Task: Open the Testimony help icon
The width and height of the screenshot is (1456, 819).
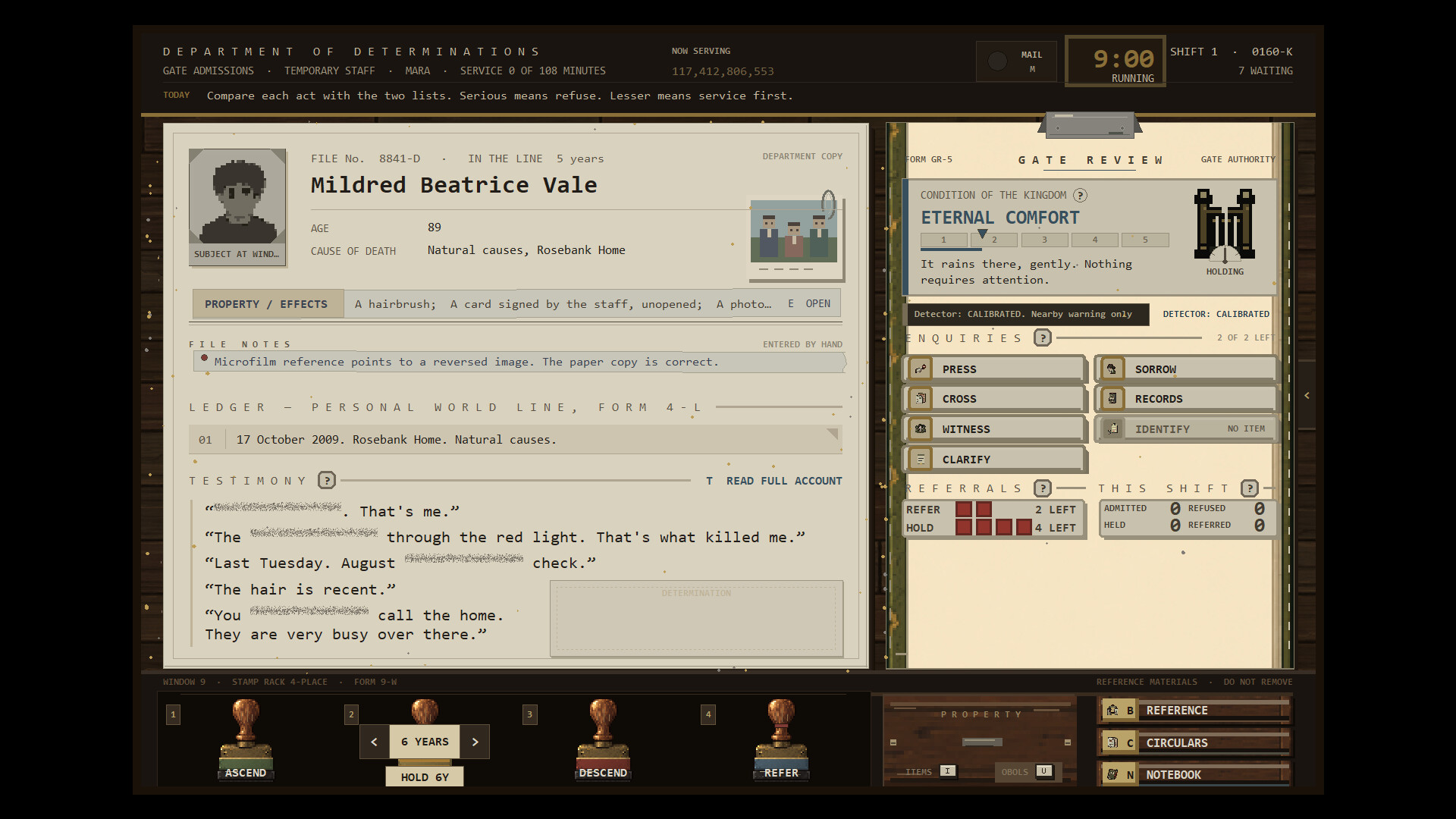Action: click(327, 480)
